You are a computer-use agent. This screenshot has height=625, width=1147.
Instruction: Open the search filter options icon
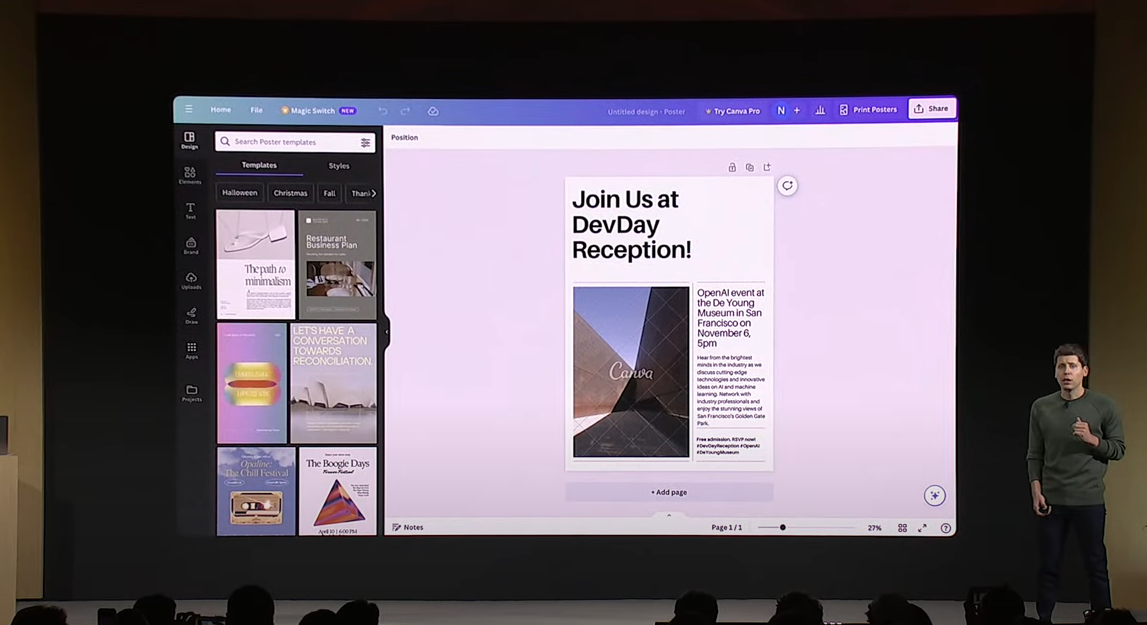[365, 143]
